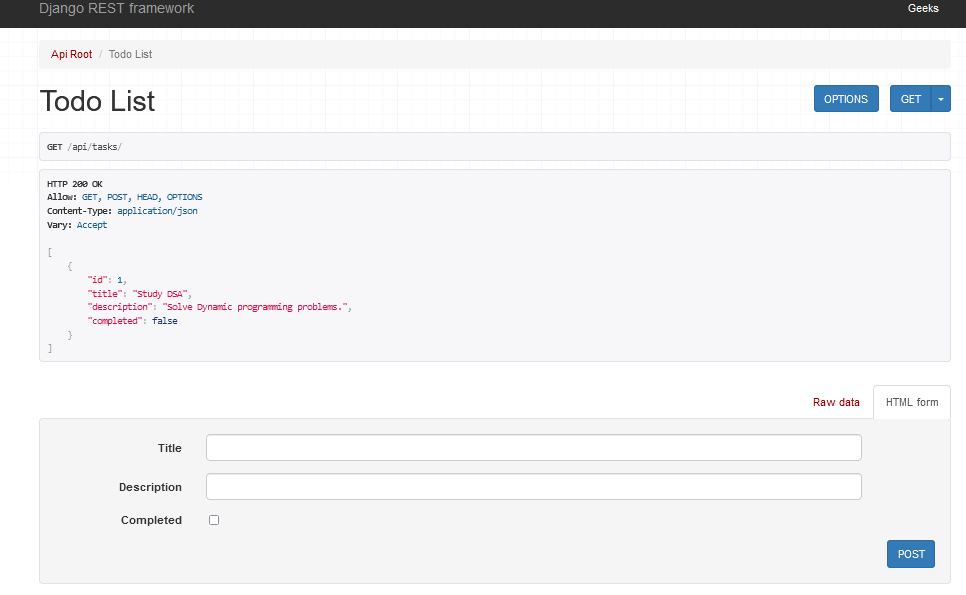This screenshot has width=966, height=595.
Task: Submit the form with POST button
Action: click(x=911, y=554)
